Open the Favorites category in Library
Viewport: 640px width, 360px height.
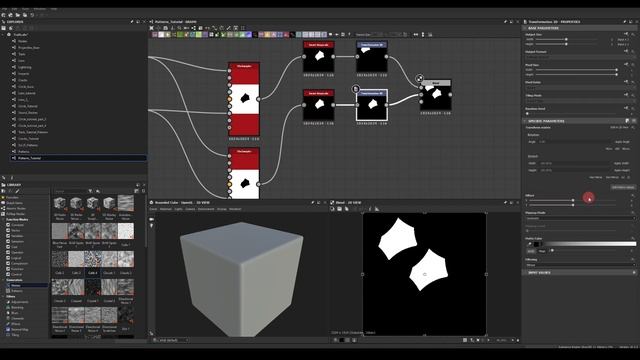pos(12,198)
